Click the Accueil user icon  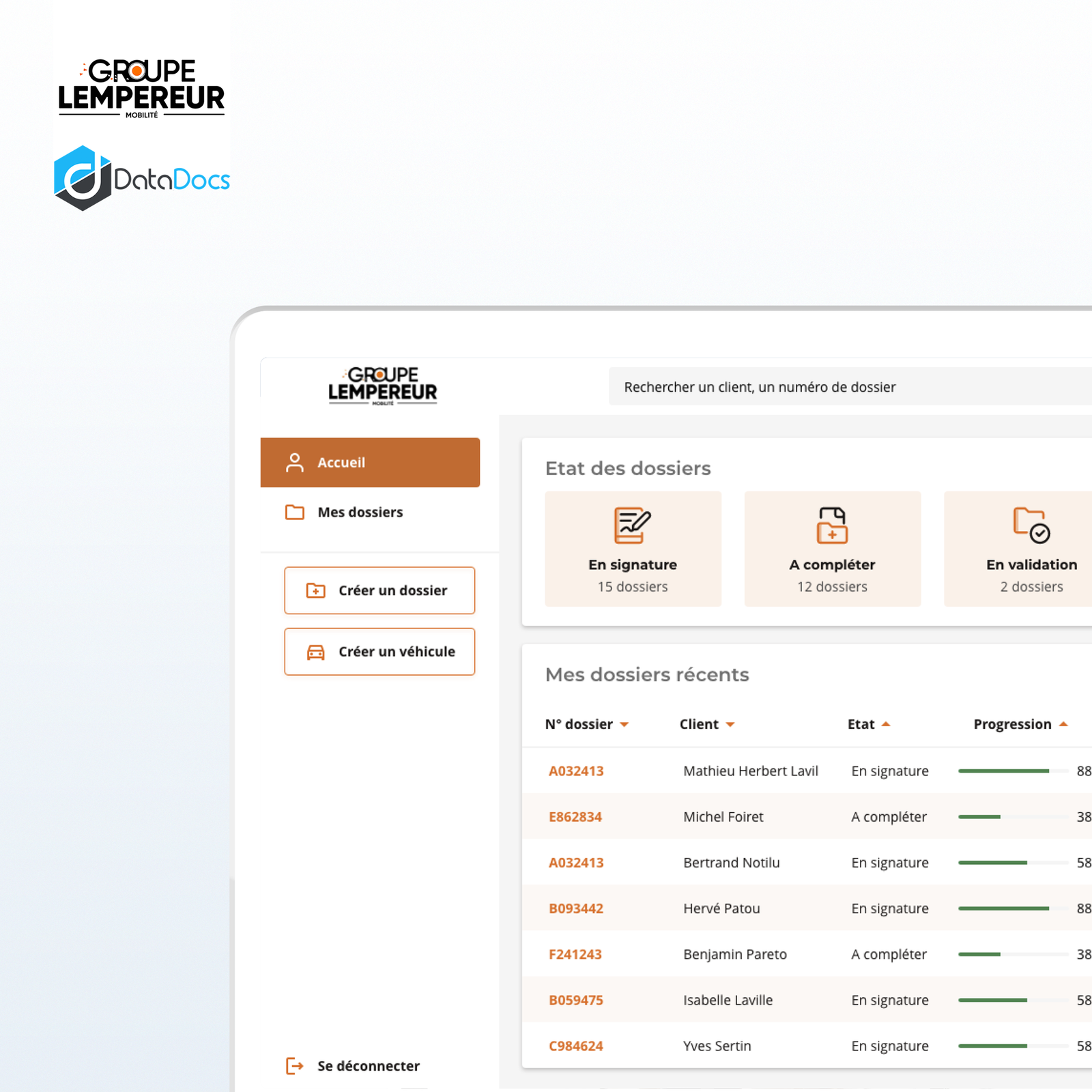[295, 463]
